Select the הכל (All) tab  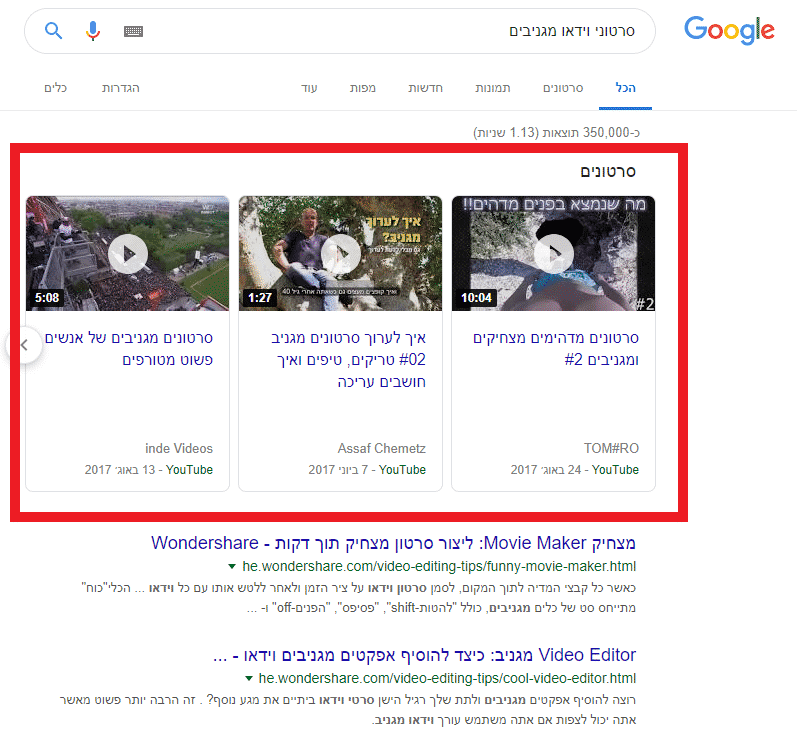(x=625, y=88)
